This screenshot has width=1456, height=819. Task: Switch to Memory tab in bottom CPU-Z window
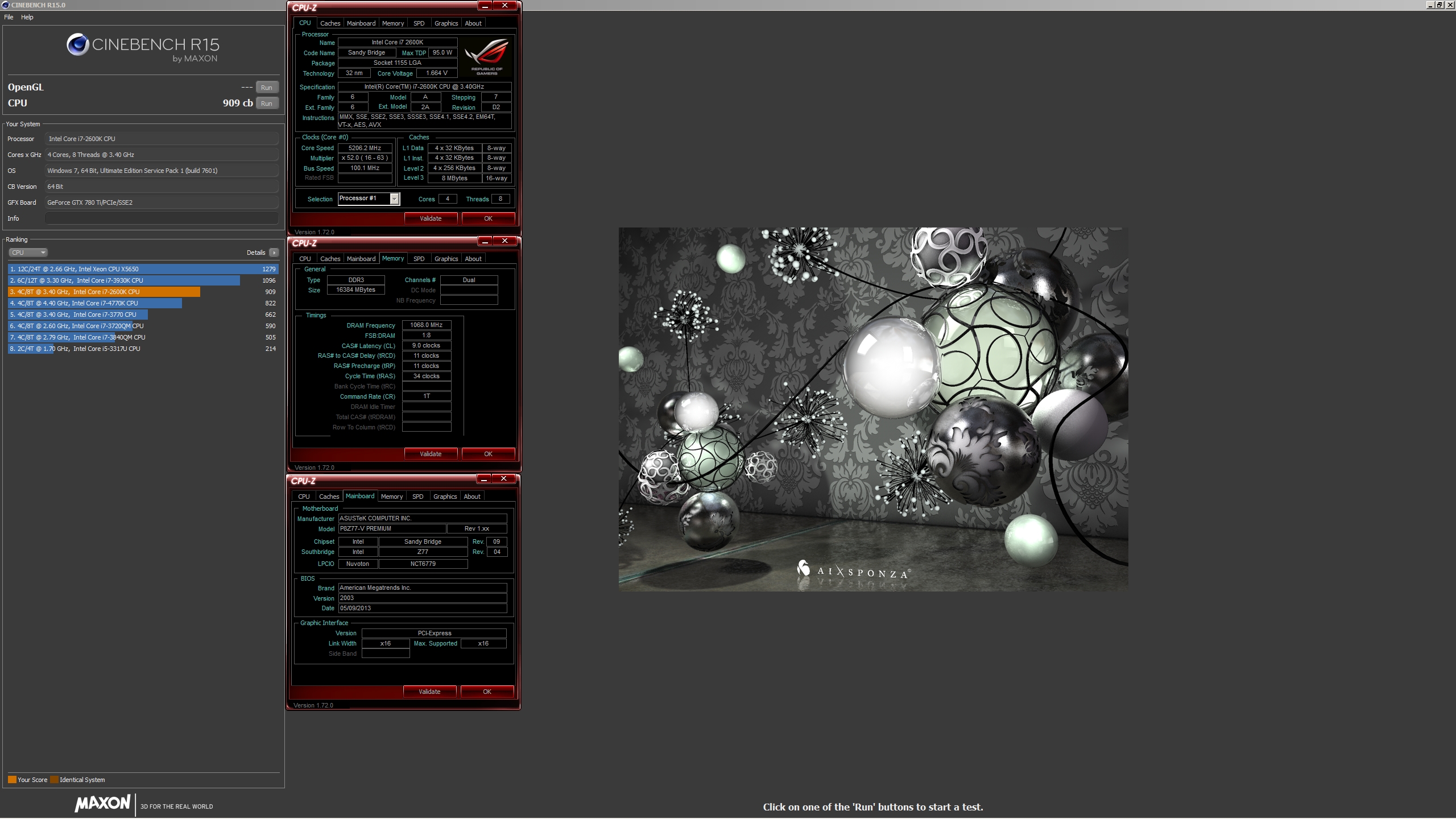(392, 497)
